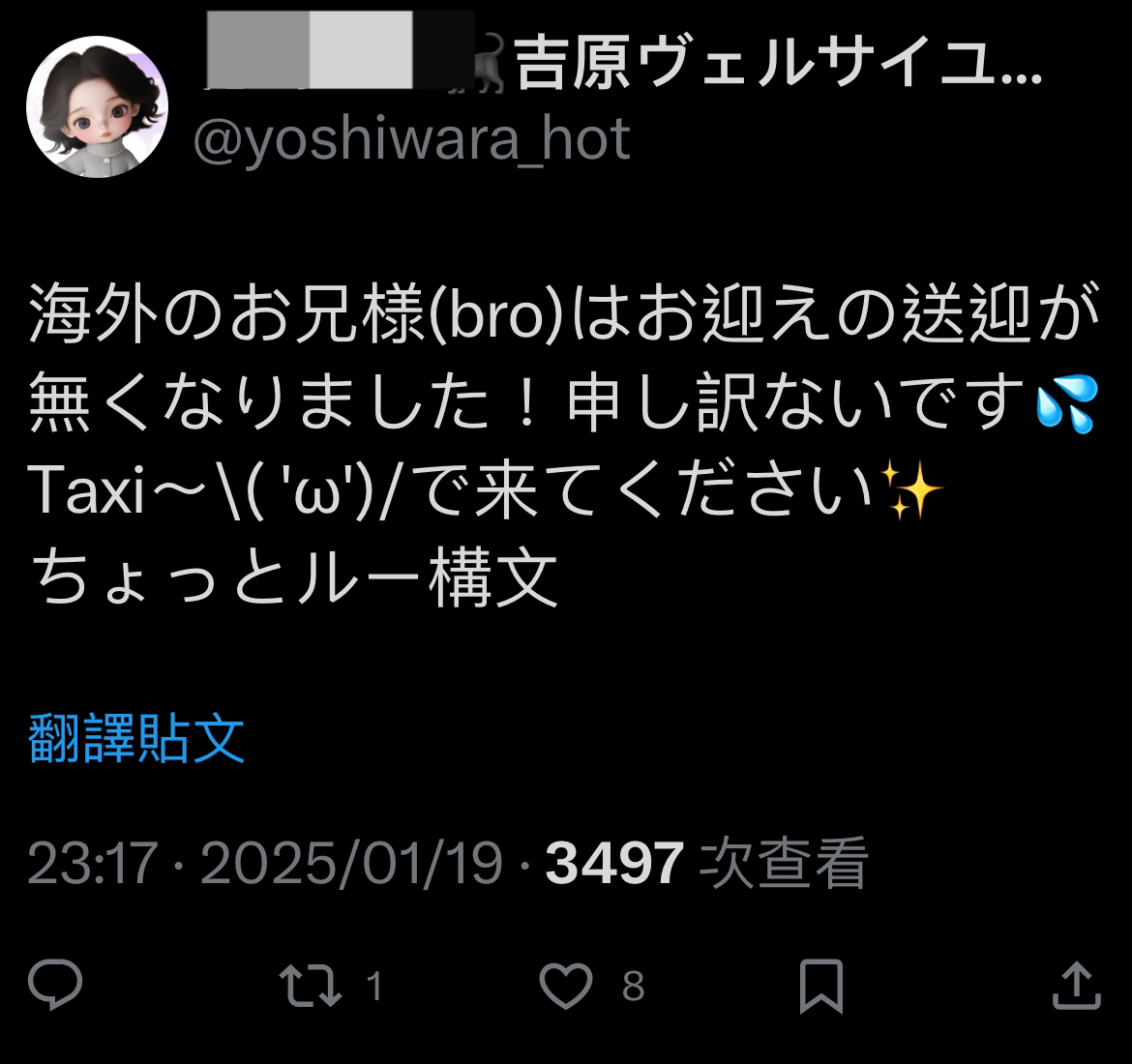
Task: Select the post text line starting Taxi
Action: [x=485, y=490]
